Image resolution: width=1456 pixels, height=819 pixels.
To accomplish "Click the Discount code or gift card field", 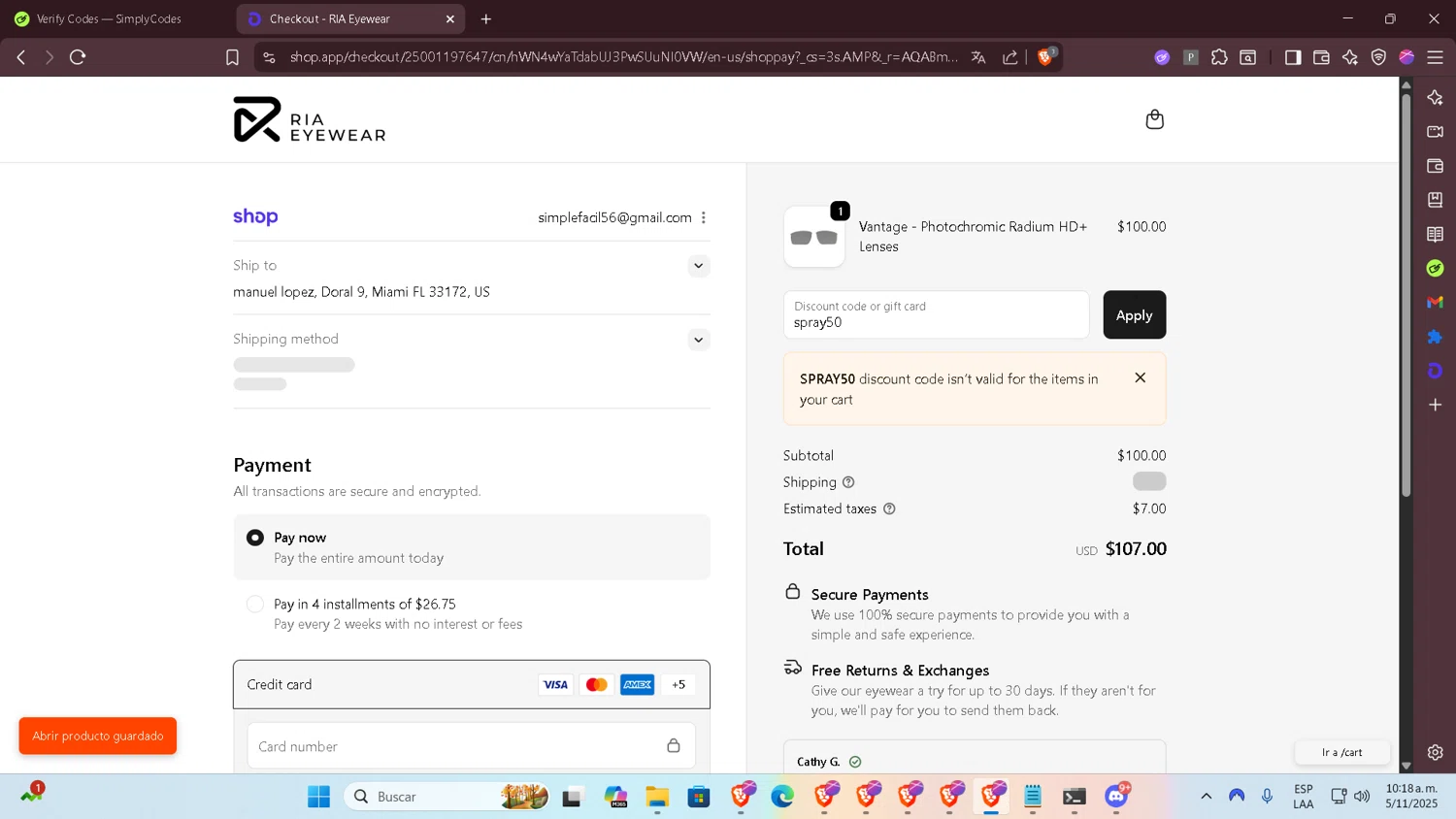I will (936, 315).
